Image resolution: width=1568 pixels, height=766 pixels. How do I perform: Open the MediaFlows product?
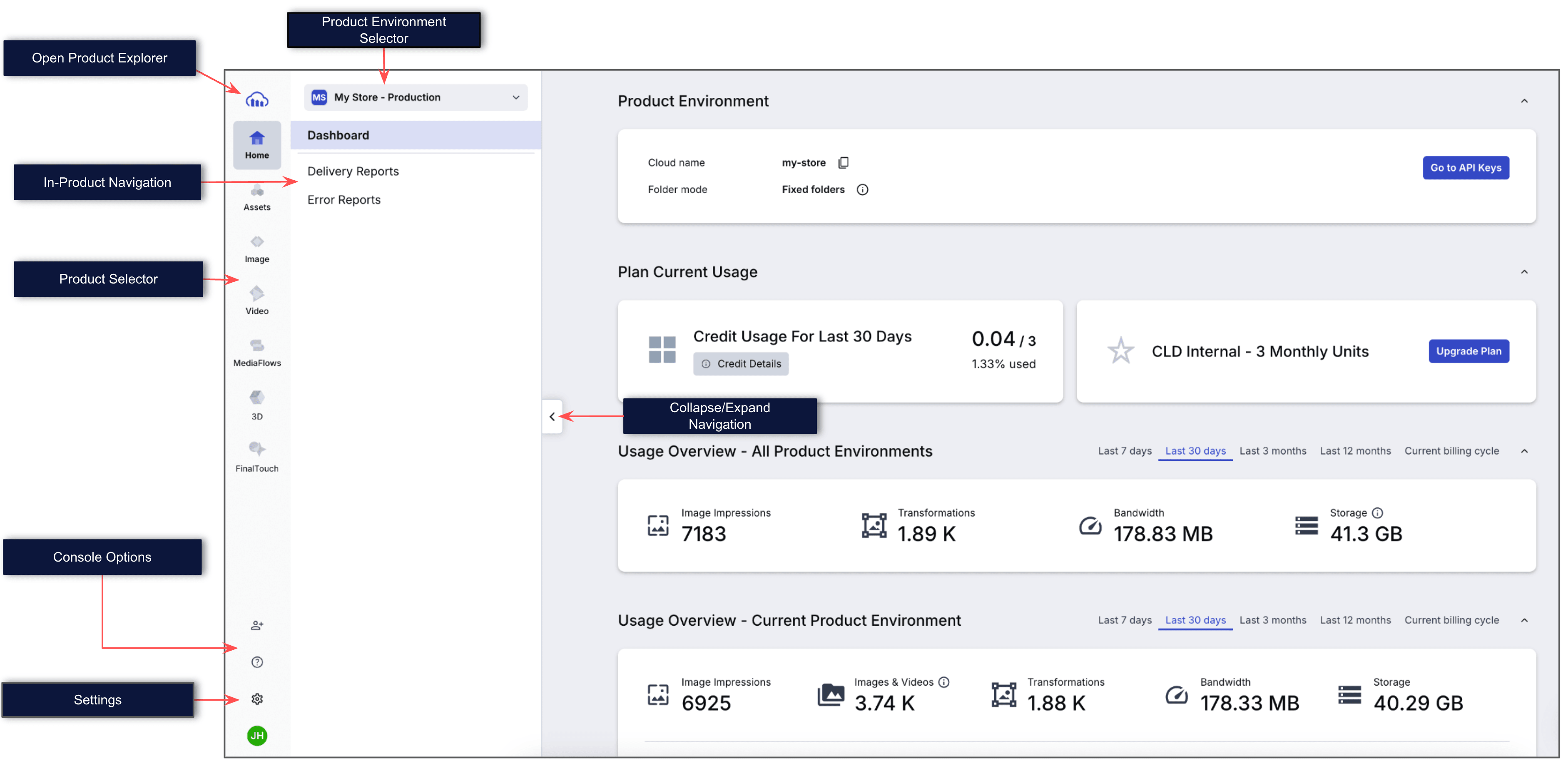[x=257, y=353]
